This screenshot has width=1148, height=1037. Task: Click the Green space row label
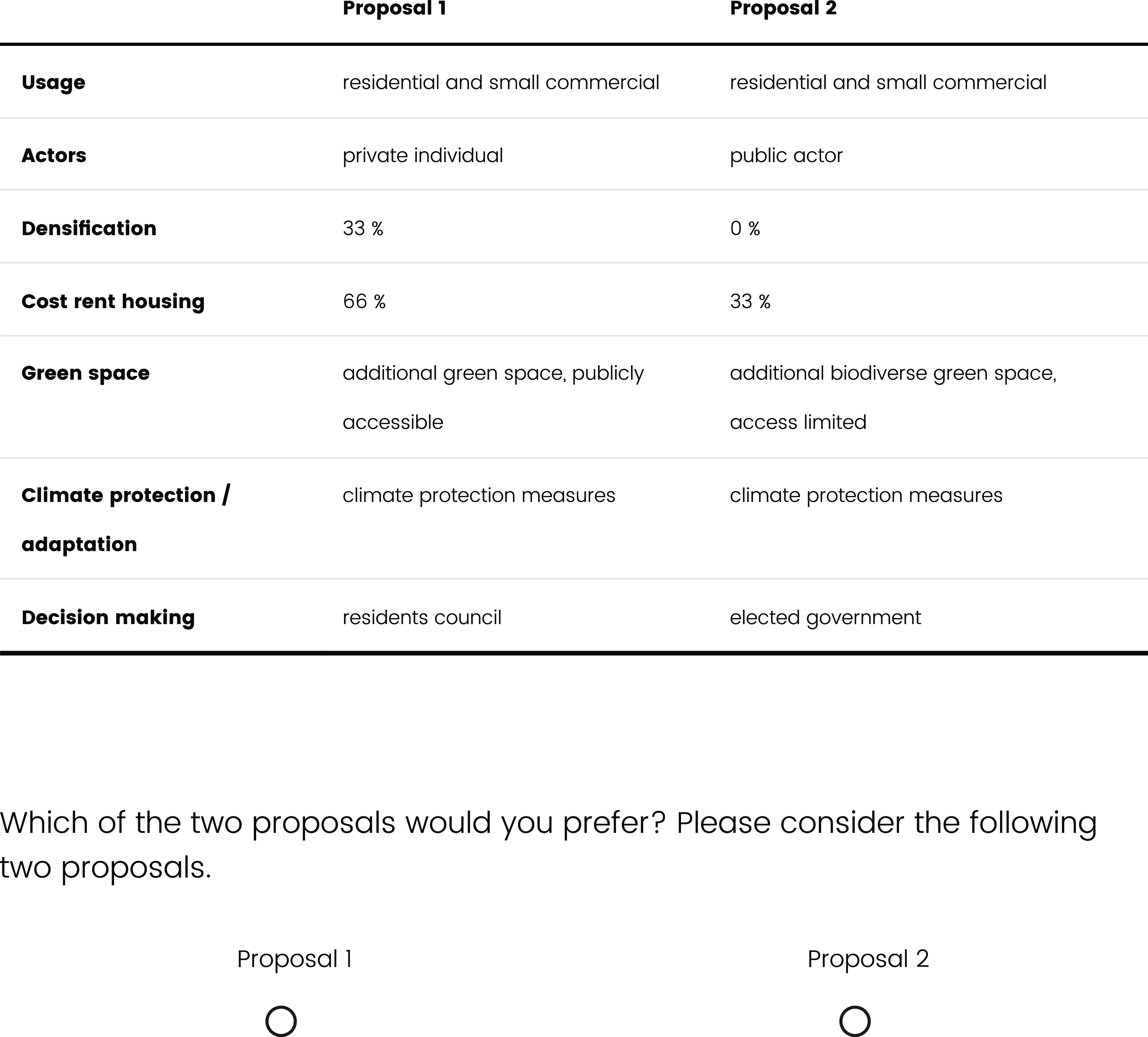tap(85, 373)
